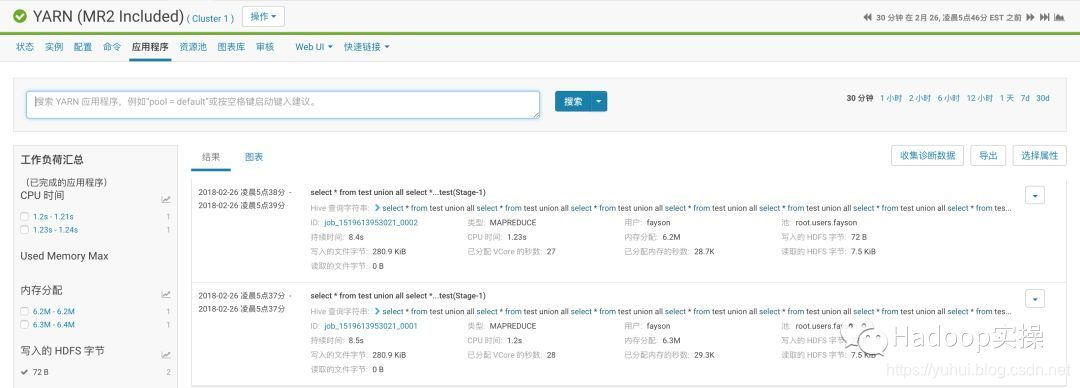Click the Used Memory Max heading
This screenshot has height=388, width=1080.
click(64, 256)
